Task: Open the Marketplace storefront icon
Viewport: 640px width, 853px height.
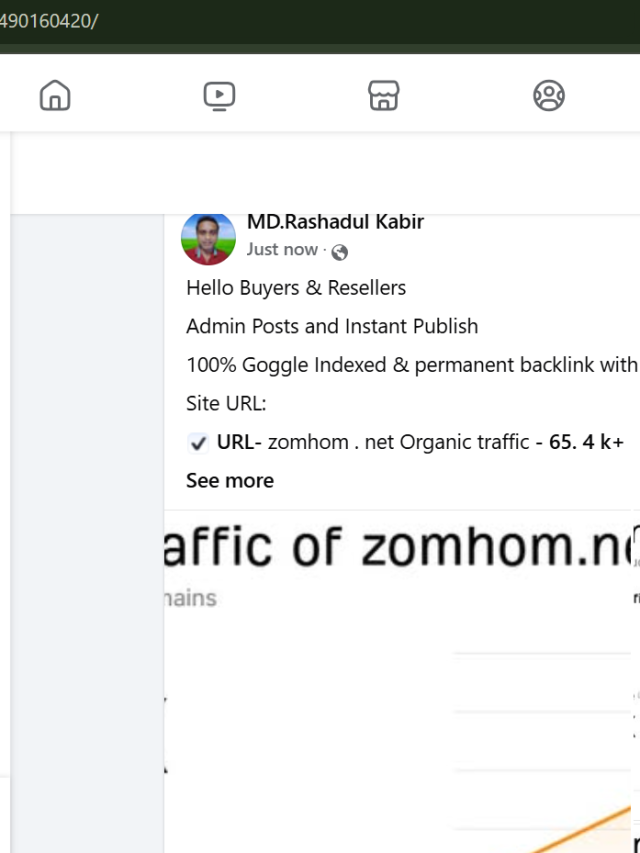Action: (x=384, y=96)
